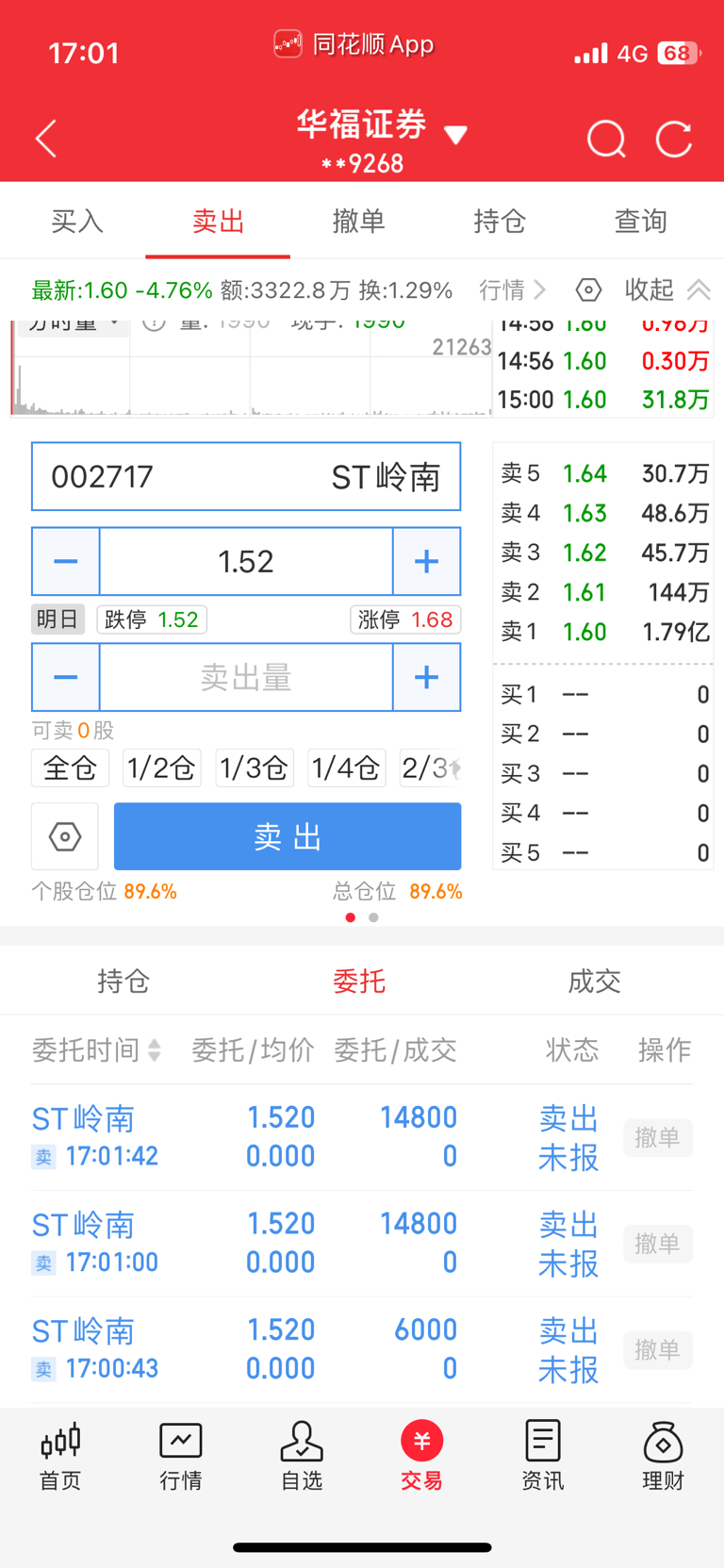Select the stock code field 002717
This screenshot has height=1568, width=724.
click(x=246, y=476)
